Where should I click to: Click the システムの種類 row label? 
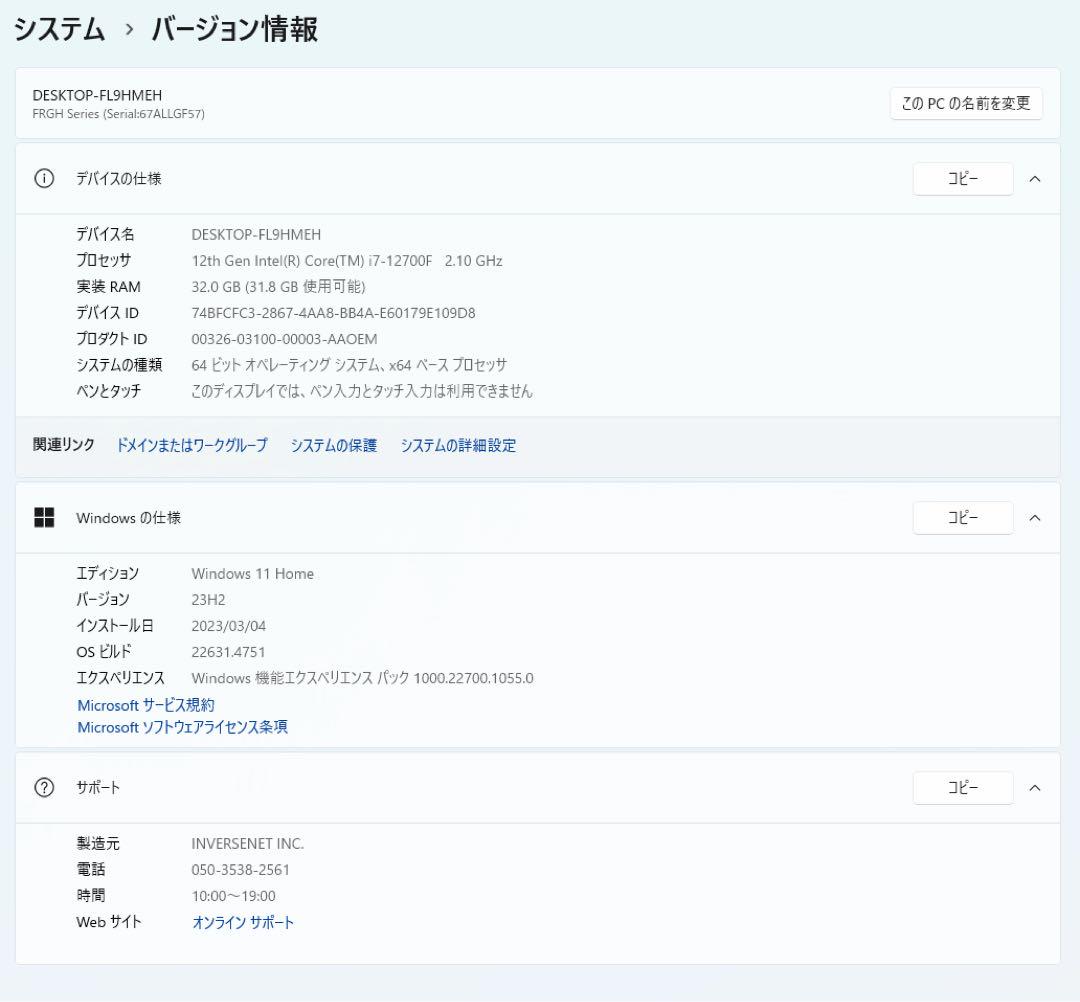119,365
